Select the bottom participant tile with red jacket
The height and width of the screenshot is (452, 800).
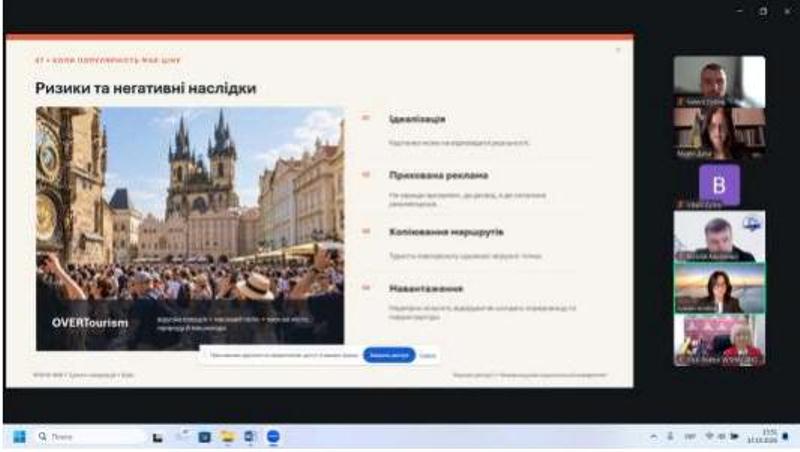[x=719, y=340]
